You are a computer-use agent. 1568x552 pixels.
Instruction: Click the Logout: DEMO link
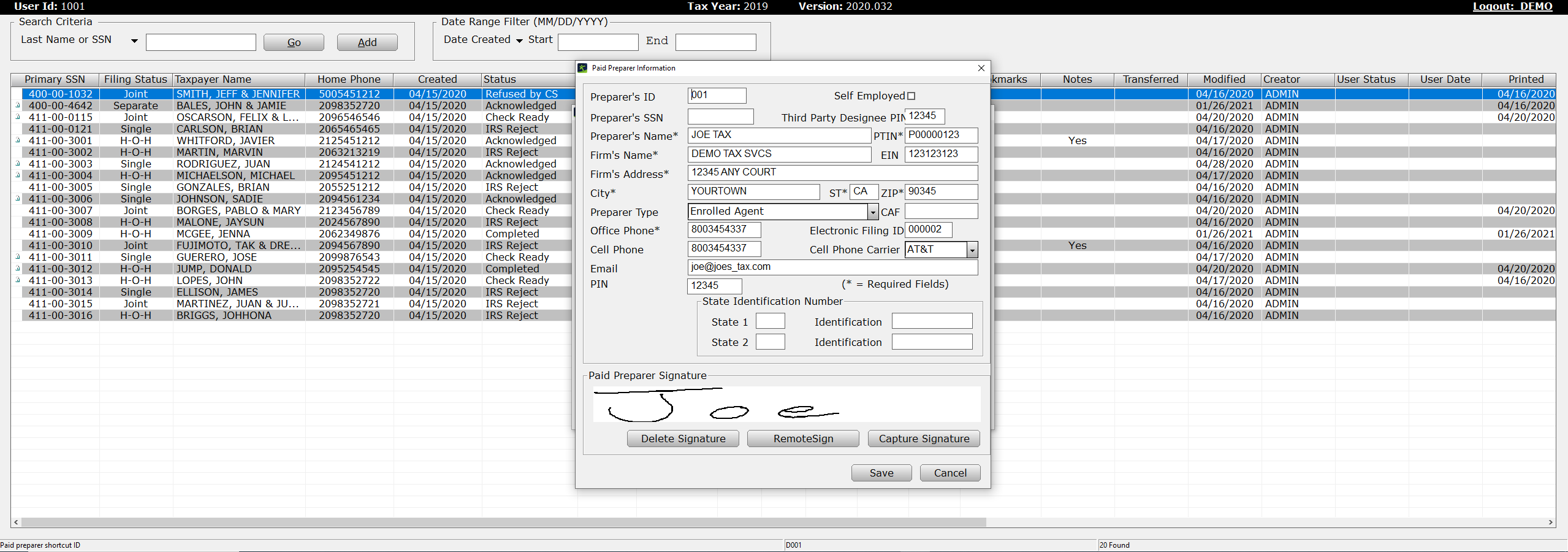[x=1512, y=7]
